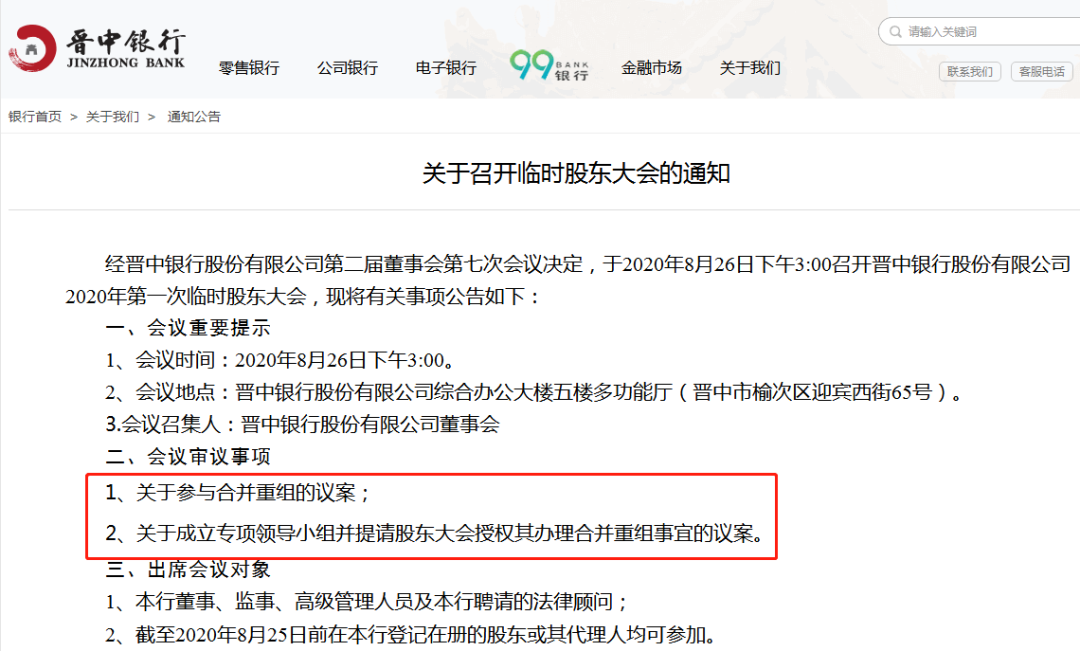Click the 关于召开临时股东大会的通知 title
This screenshot has width=1080, height=651.
pos(576,174)
